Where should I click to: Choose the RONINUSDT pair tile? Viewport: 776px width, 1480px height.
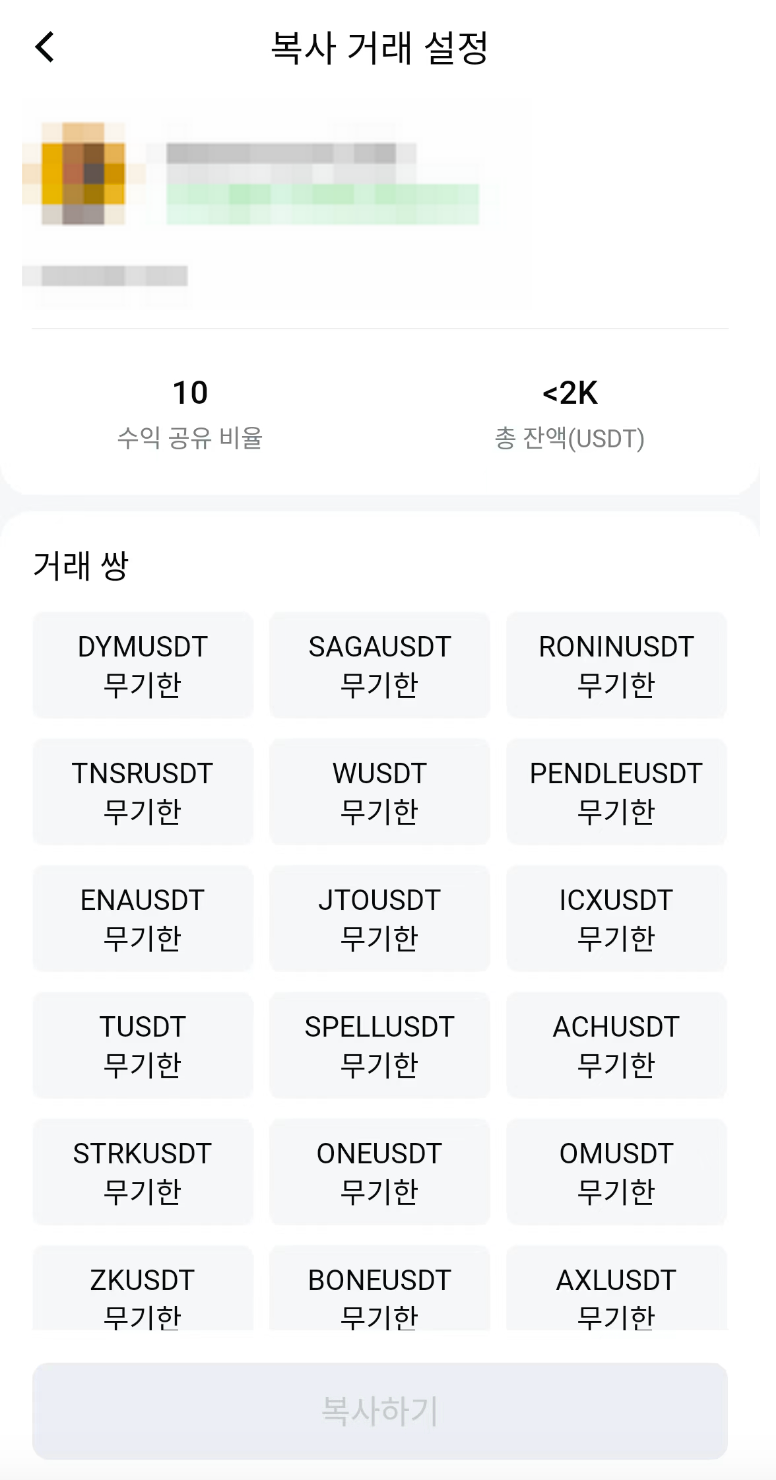pos(616,665)
